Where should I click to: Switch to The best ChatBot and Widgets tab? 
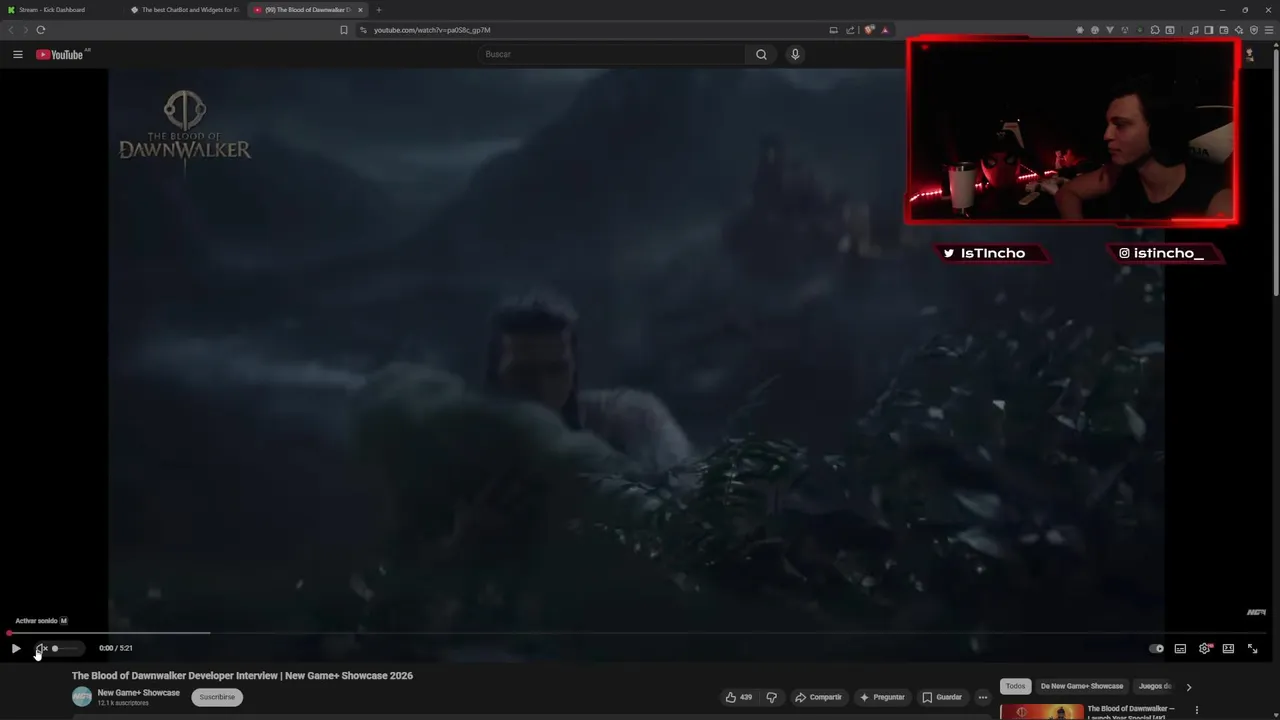(x=184, y=10)
